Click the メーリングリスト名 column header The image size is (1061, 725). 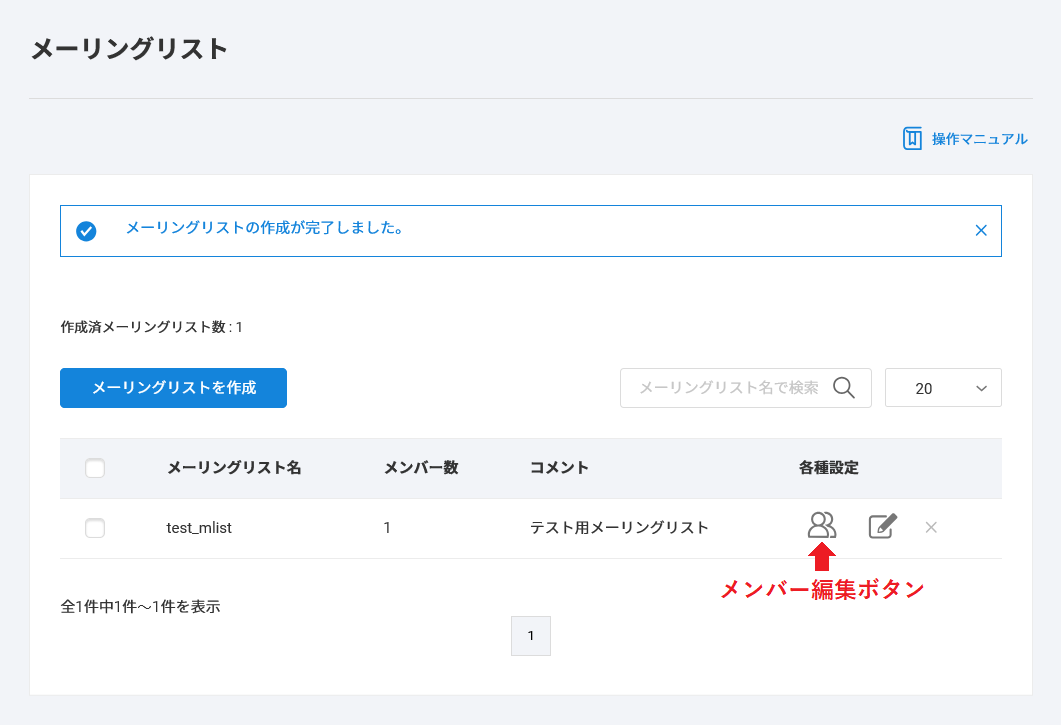point(234,468)
